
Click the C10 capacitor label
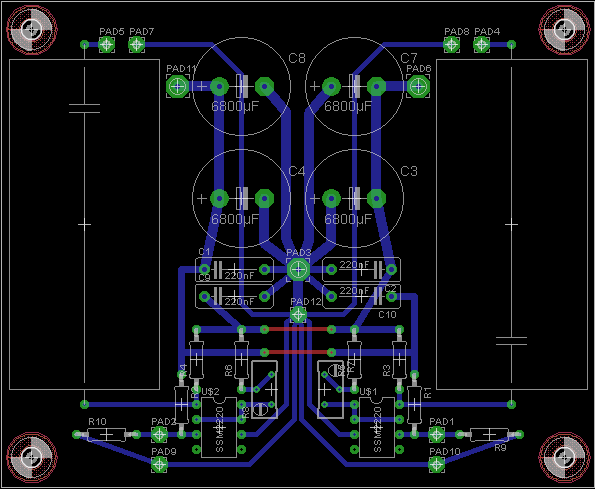pyautogui.click(x=387, y=314)
